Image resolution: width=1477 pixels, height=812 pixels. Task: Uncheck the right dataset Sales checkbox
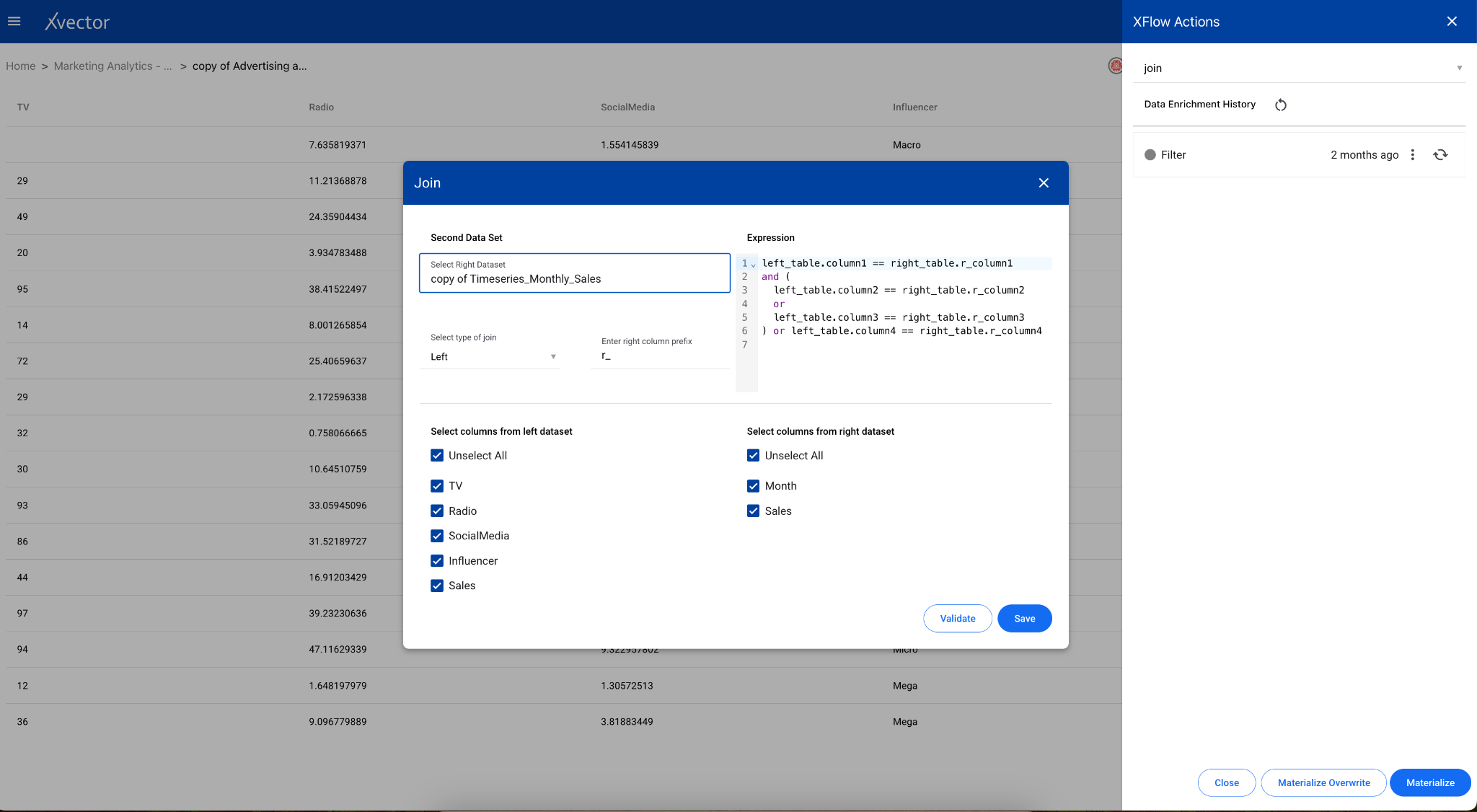pyautogui.click(x=753, y=511)
